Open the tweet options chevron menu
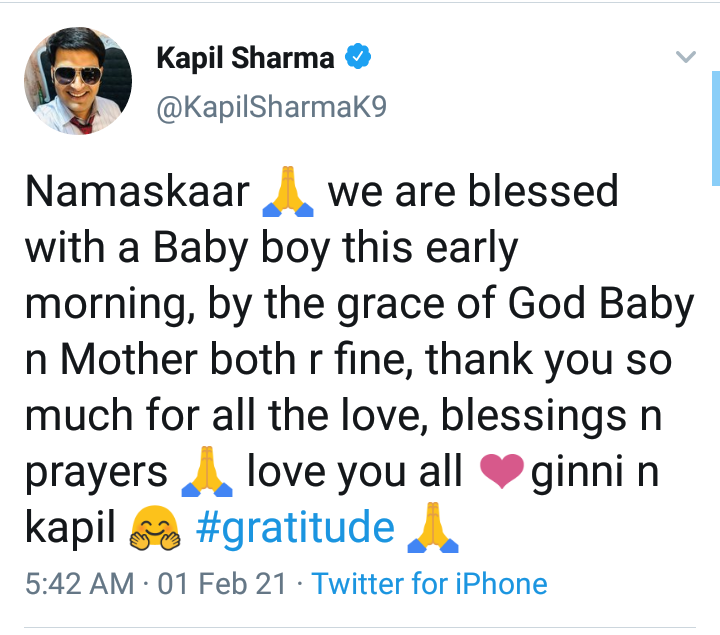720x635 pixels. click(685, 57)
